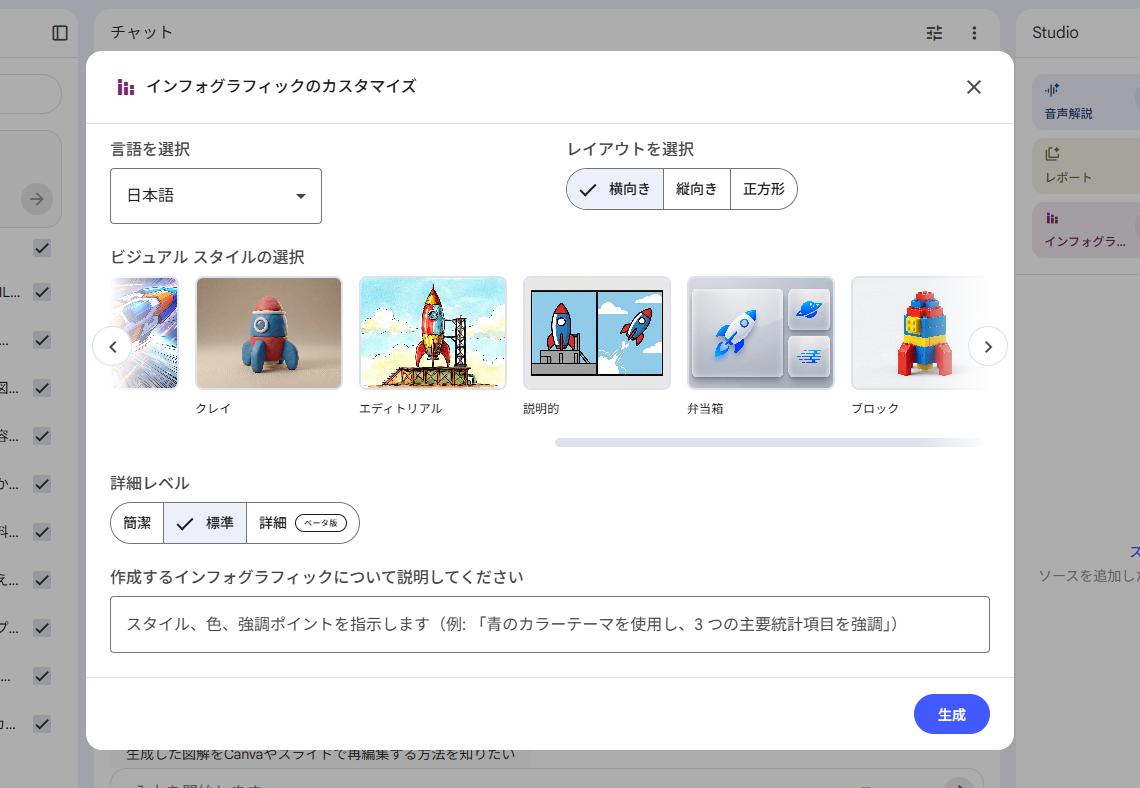Screen dimensions: 1140x788
Task: Switch the layout to 縦向き
Action: [697, 189]
